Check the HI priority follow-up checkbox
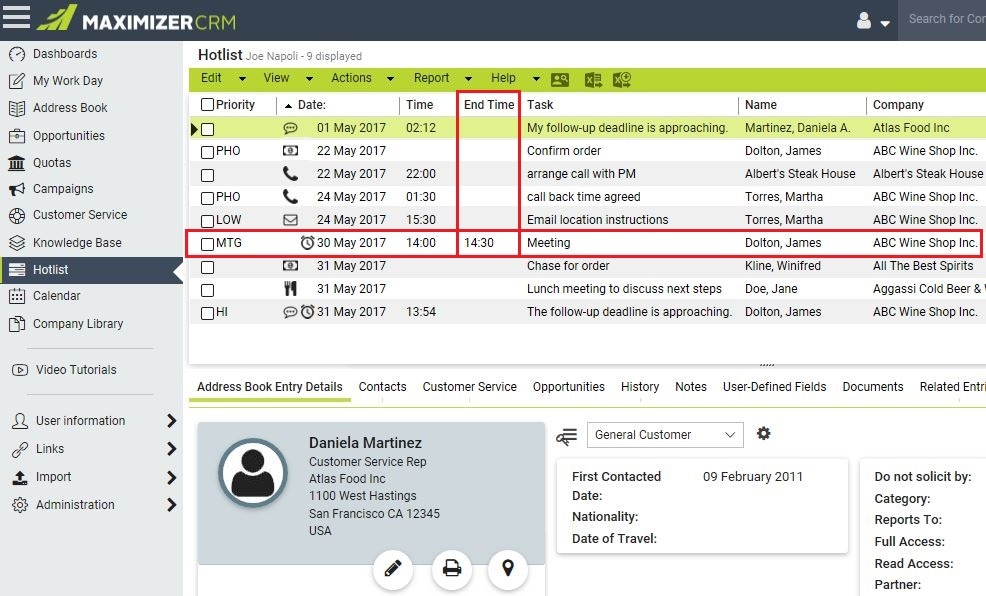 tap(208, 313)
